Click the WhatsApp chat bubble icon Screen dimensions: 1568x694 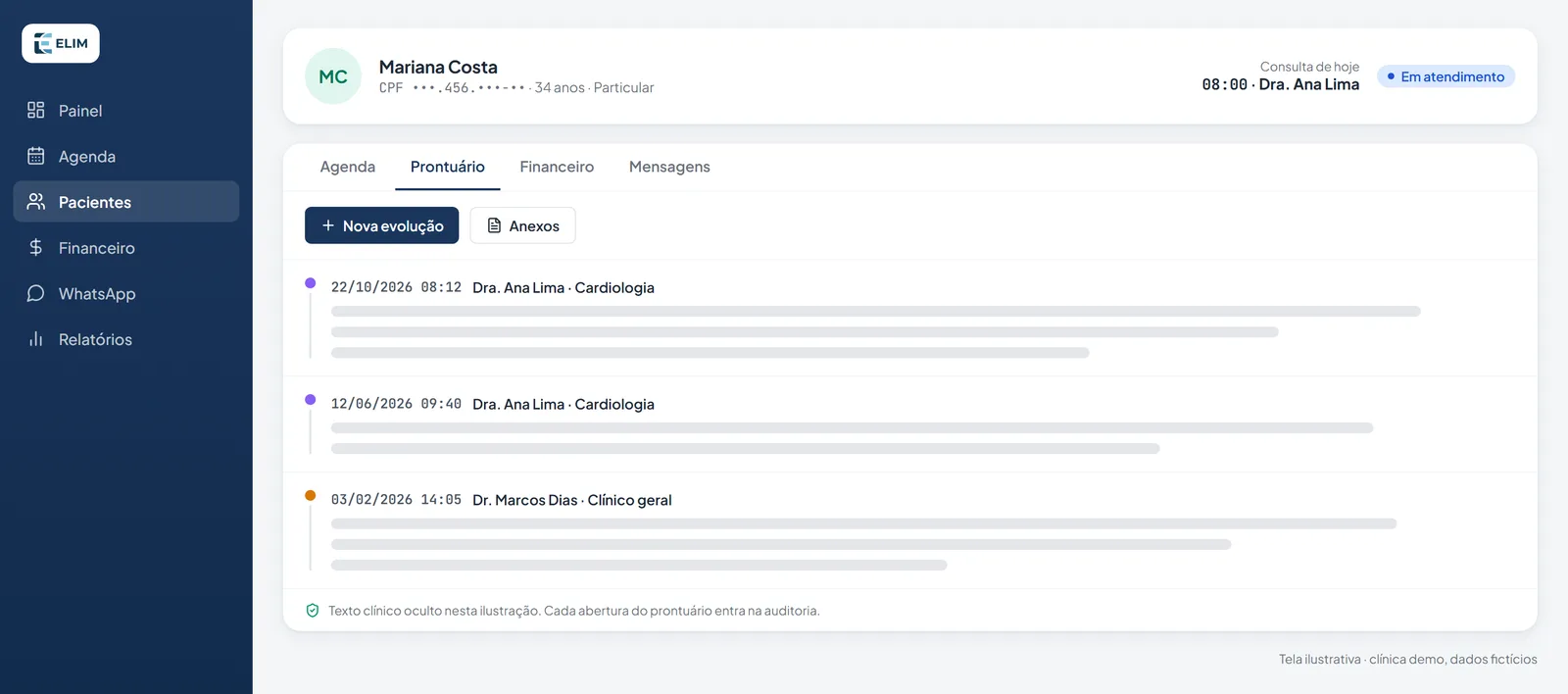[x=36, y=293]
